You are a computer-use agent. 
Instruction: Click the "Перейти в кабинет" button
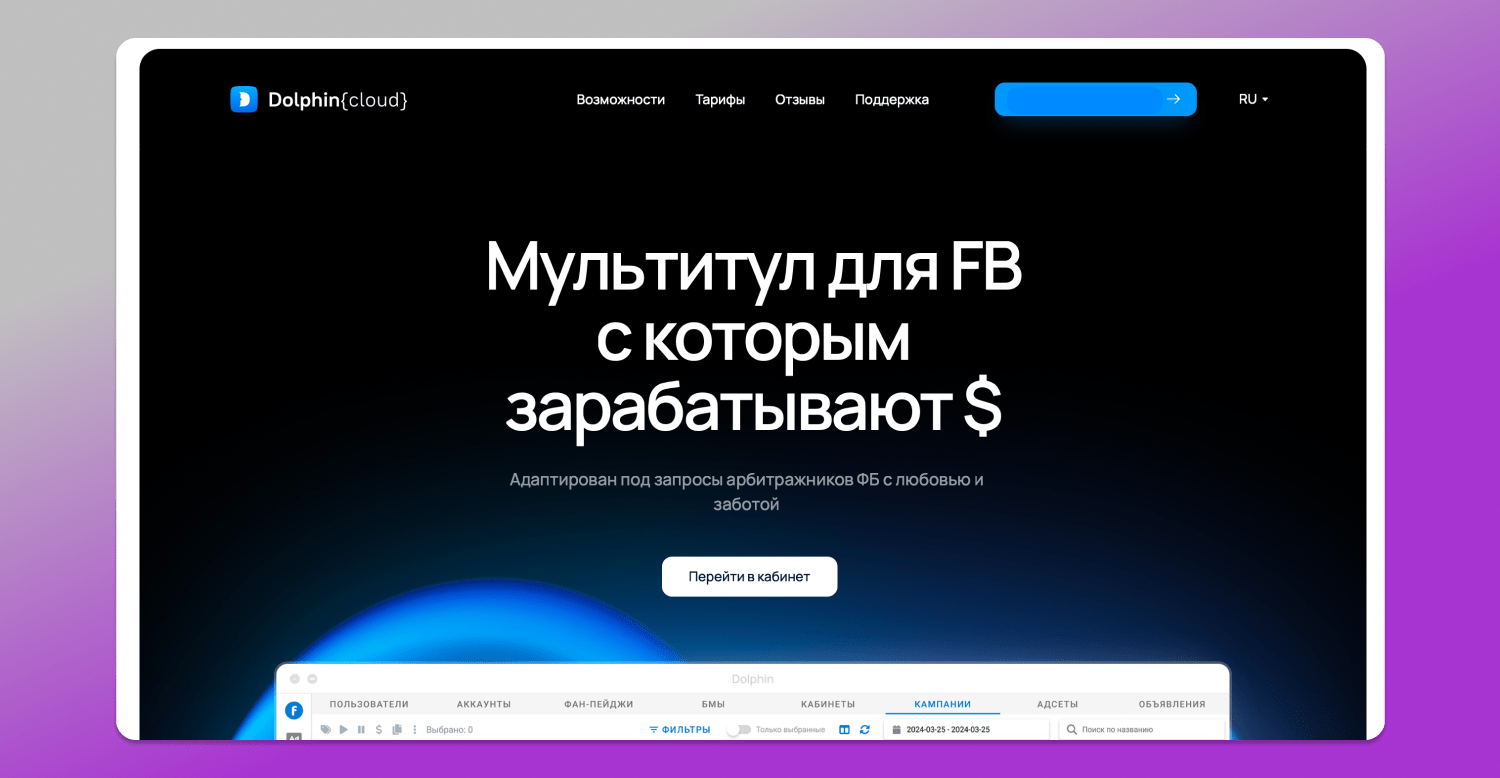(x=749, y=576)
